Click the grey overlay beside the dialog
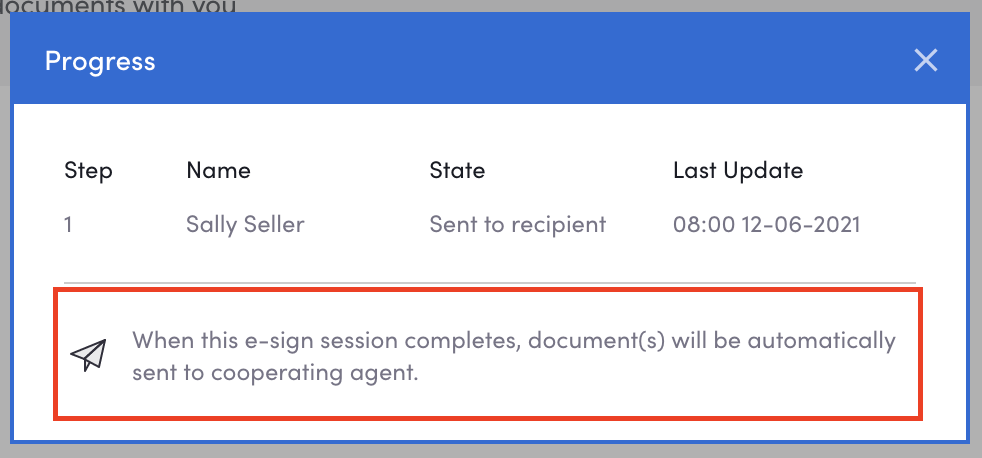 [x=976, y=251]
